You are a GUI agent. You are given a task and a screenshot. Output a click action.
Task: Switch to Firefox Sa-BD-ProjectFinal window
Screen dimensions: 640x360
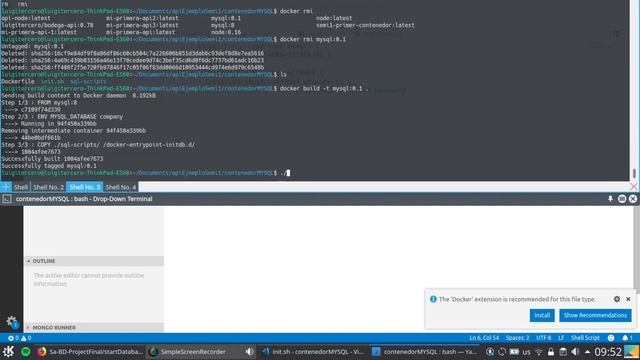90,351
